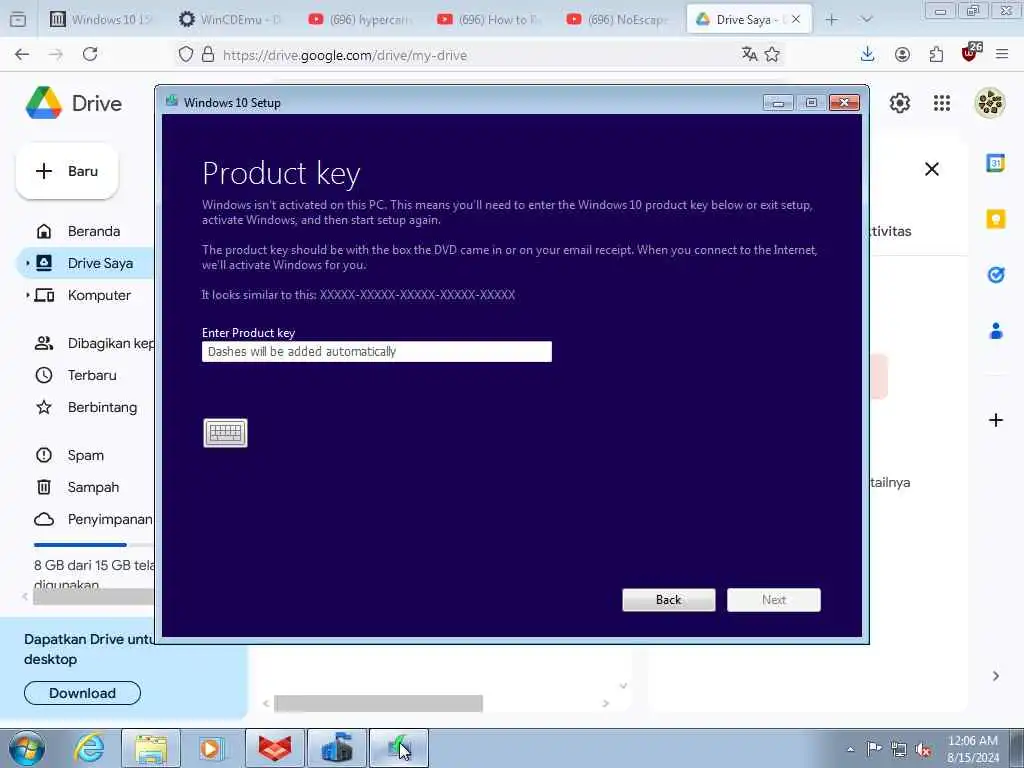The image size is (1024, 768).
Task: Collapse side panel with chevron arrow
Action: coord(995,676)
